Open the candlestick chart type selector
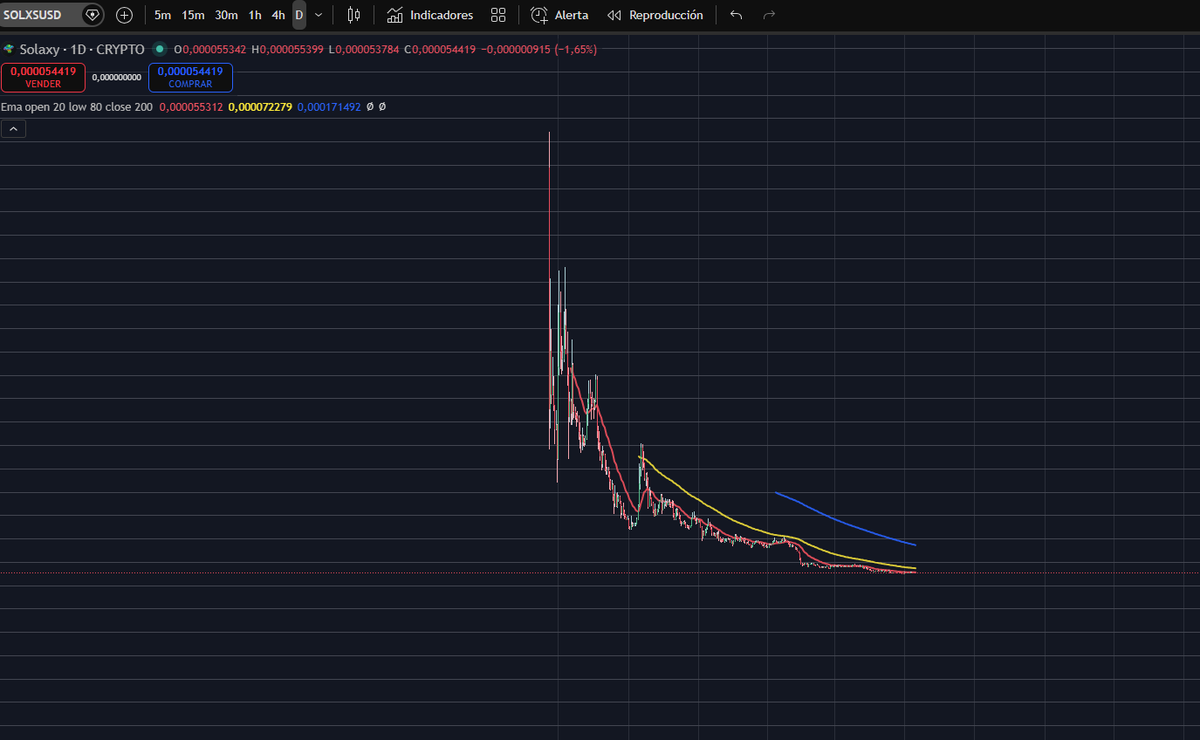This screenshot has width=1200, height=740. coord(353,15)
